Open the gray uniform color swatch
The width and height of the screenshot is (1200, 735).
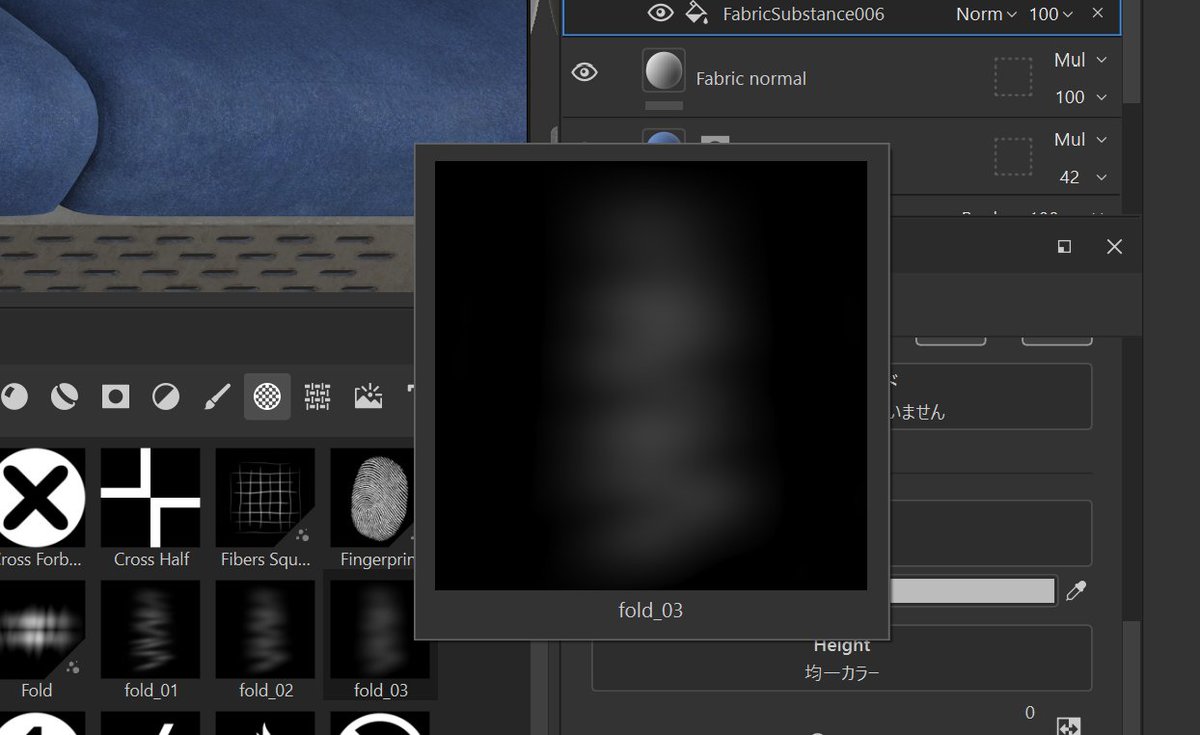click(x=973, y=591)
